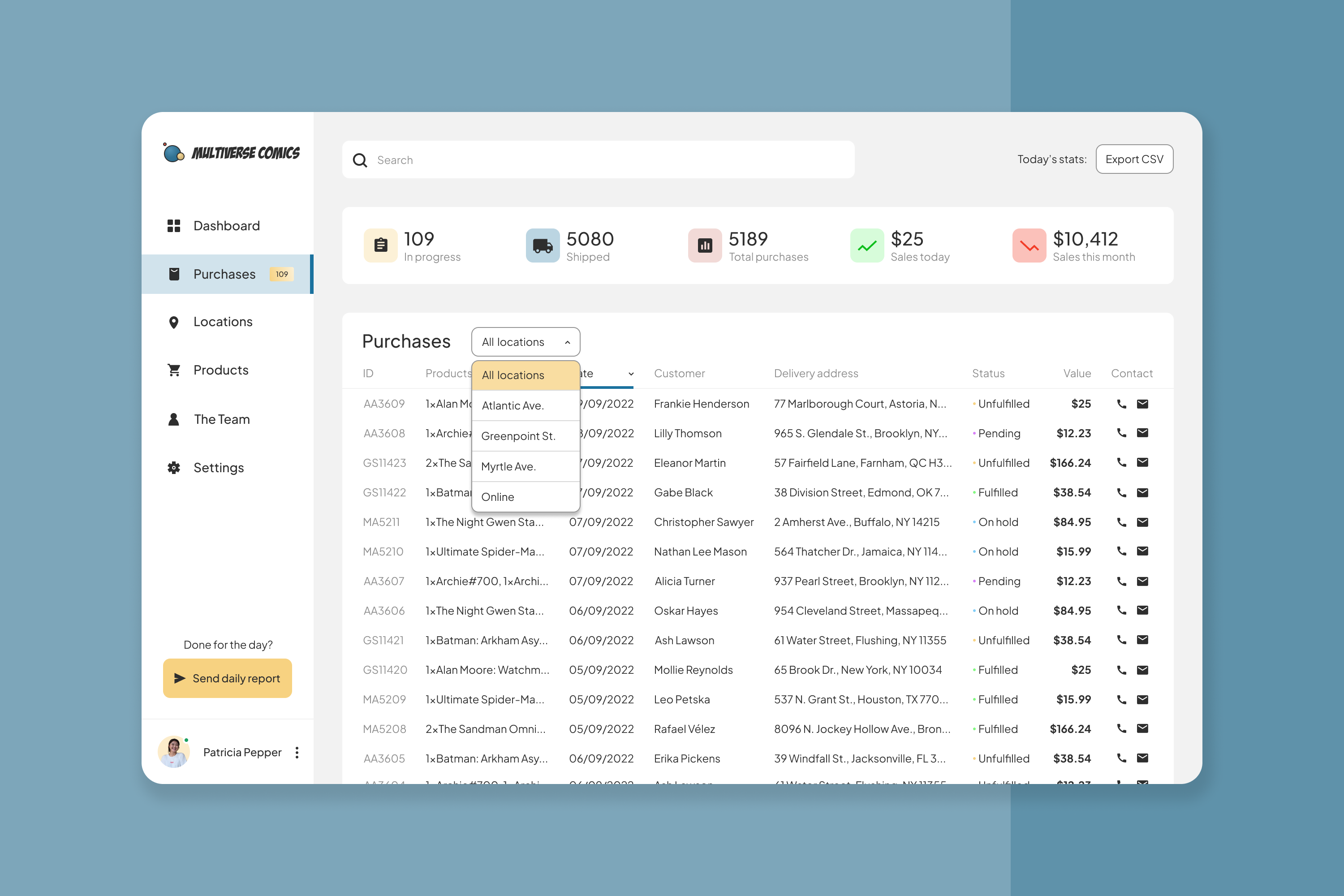Select Atlantic Ave. from the locations list
Image resolution: width=1344 pixels, height=896 pixels.
(x=513, y=406)
